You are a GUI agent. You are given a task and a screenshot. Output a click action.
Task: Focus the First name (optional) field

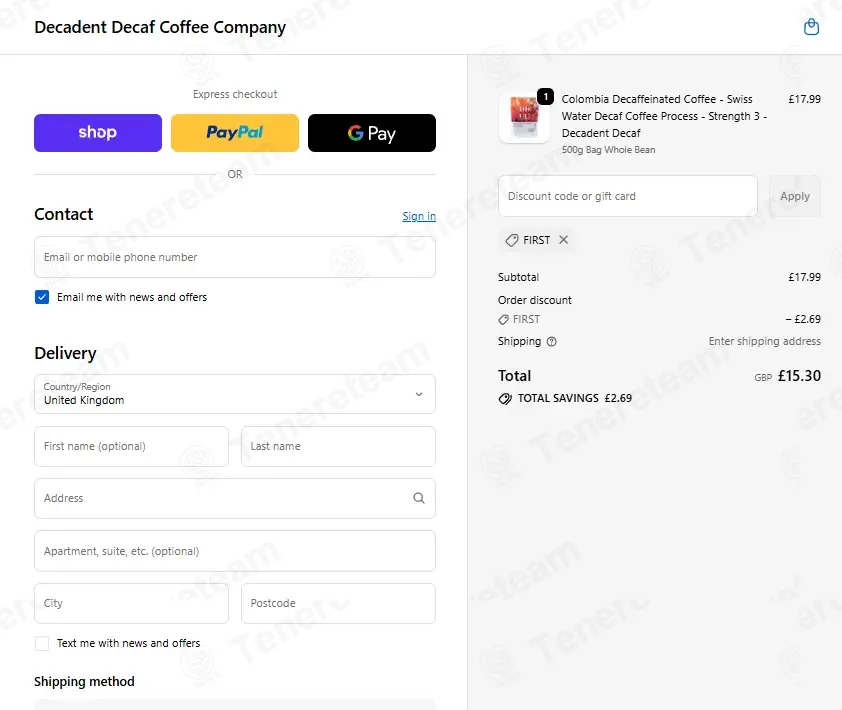131,446
